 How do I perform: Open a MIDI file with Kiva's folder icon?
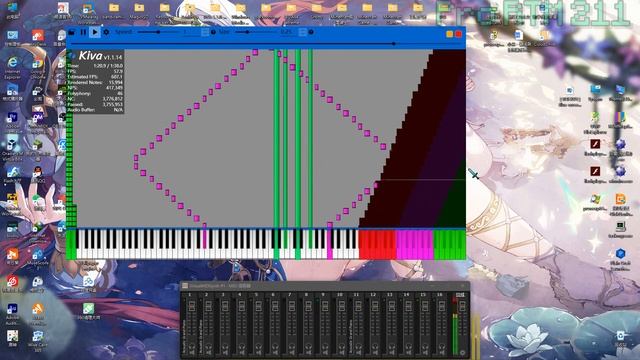pos(72,32)
